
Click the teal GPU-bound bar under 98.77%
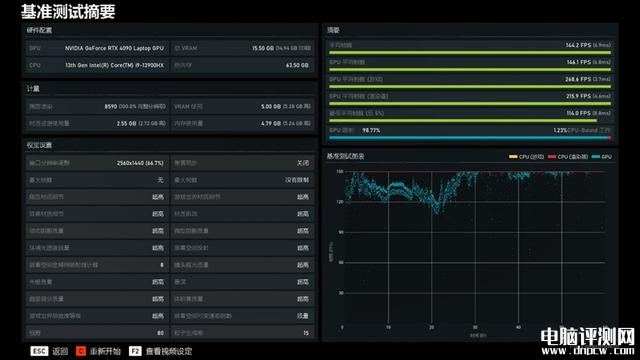469,138
